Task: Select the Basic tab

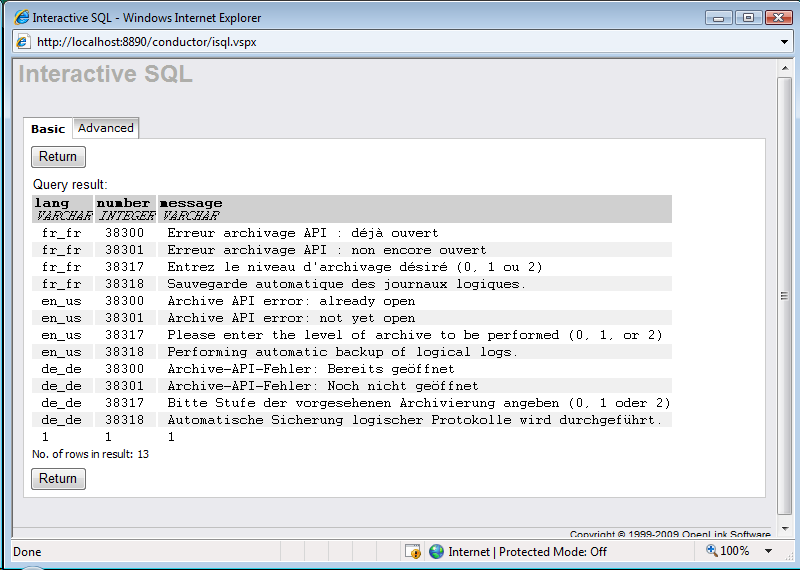Action: [48, 129]
